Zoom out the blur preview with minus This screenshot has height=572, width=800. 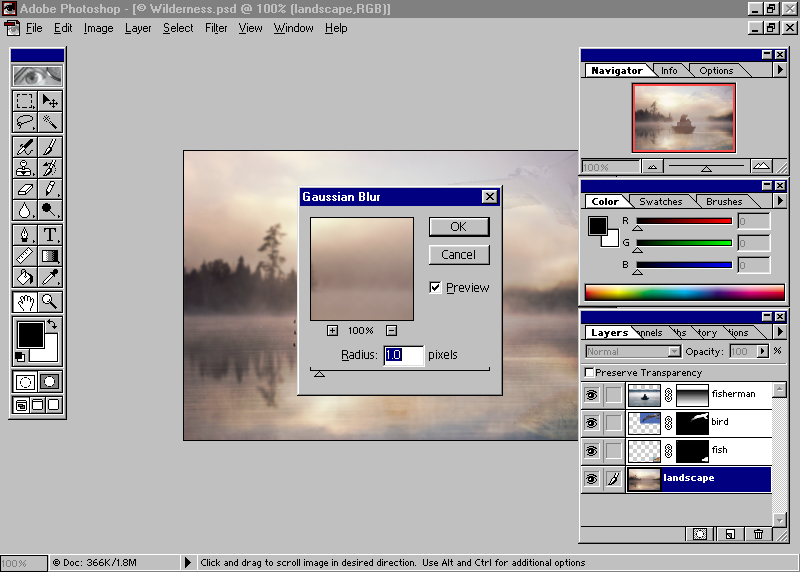(x=391, y=331)
